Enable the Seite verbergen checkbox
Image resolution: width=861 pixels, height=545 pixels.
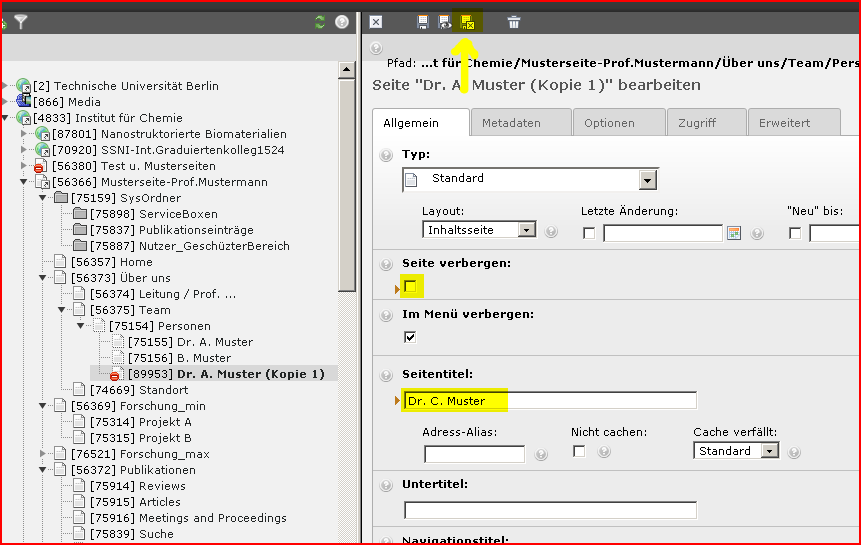click(410, 287)
